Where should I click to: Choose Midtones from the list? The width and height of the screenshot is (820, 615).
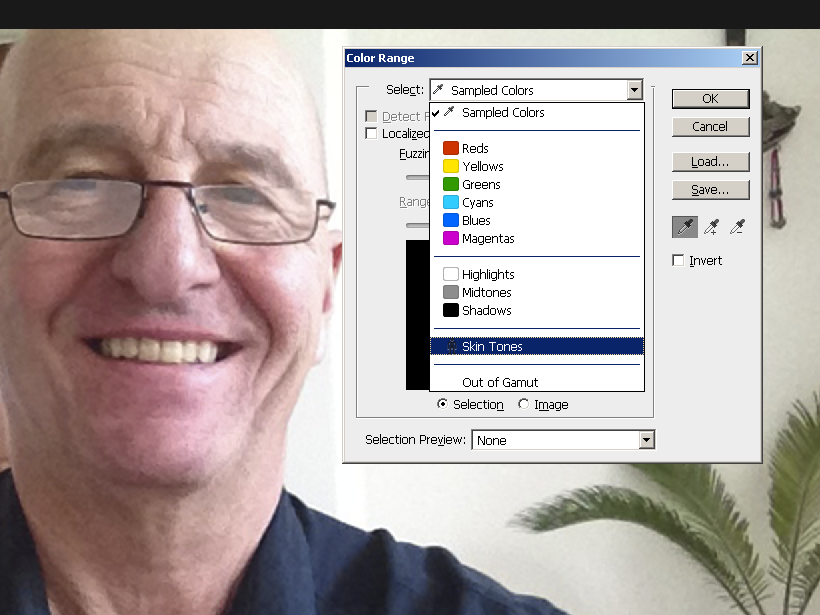pos(486,293)
